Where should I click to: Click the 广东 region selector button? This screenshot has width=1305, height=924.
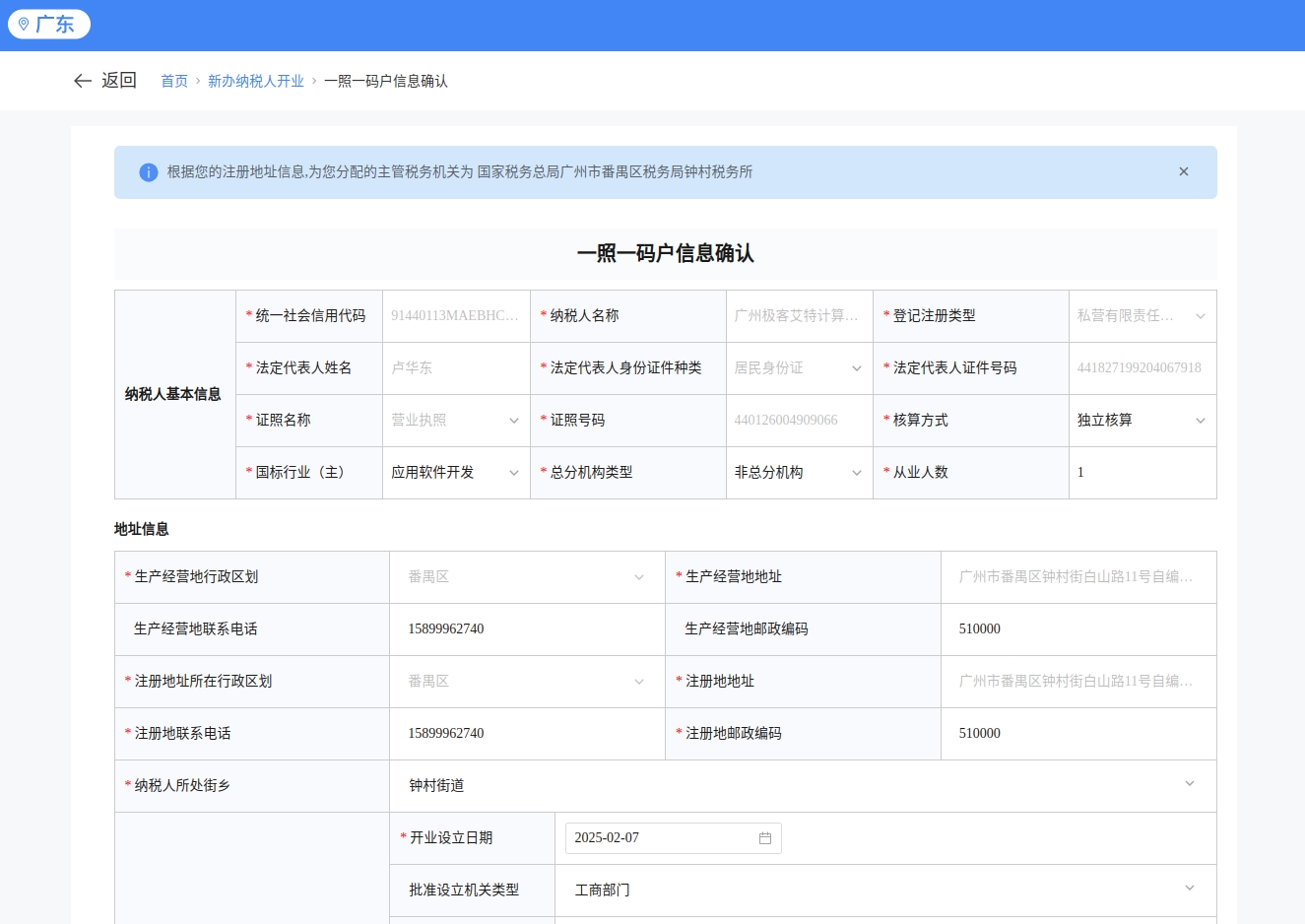49,25
